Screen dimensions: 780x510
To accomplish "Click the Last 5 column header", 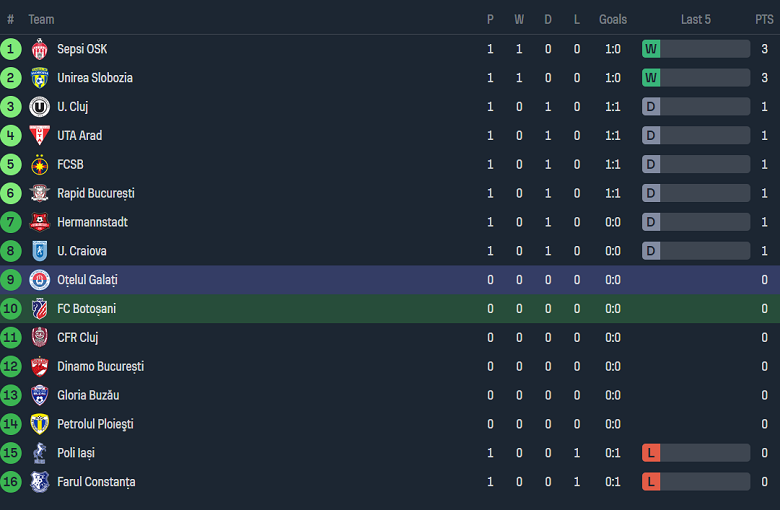I will click(695, 19).
